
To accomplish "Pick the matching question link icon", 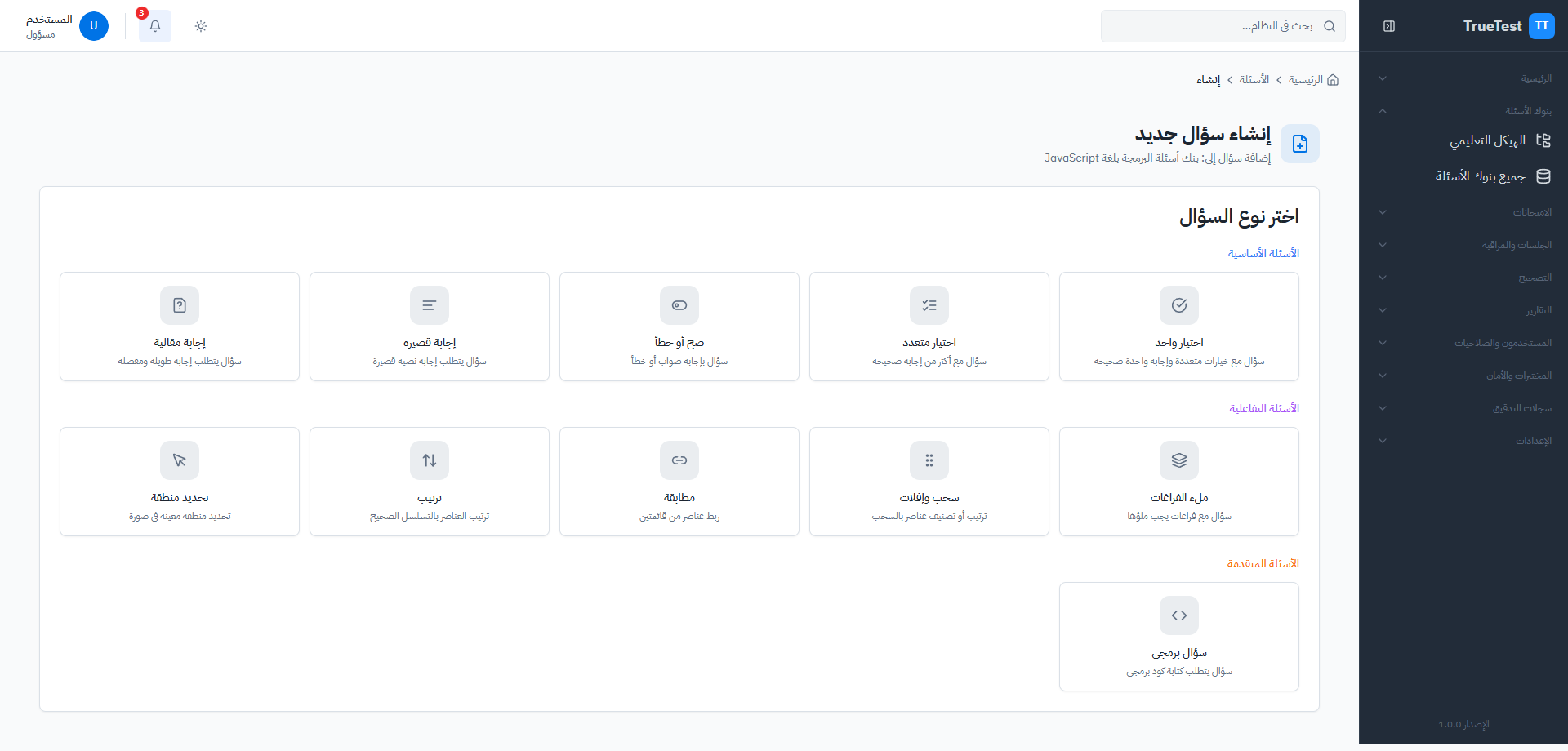I will (x=679, y=460).
